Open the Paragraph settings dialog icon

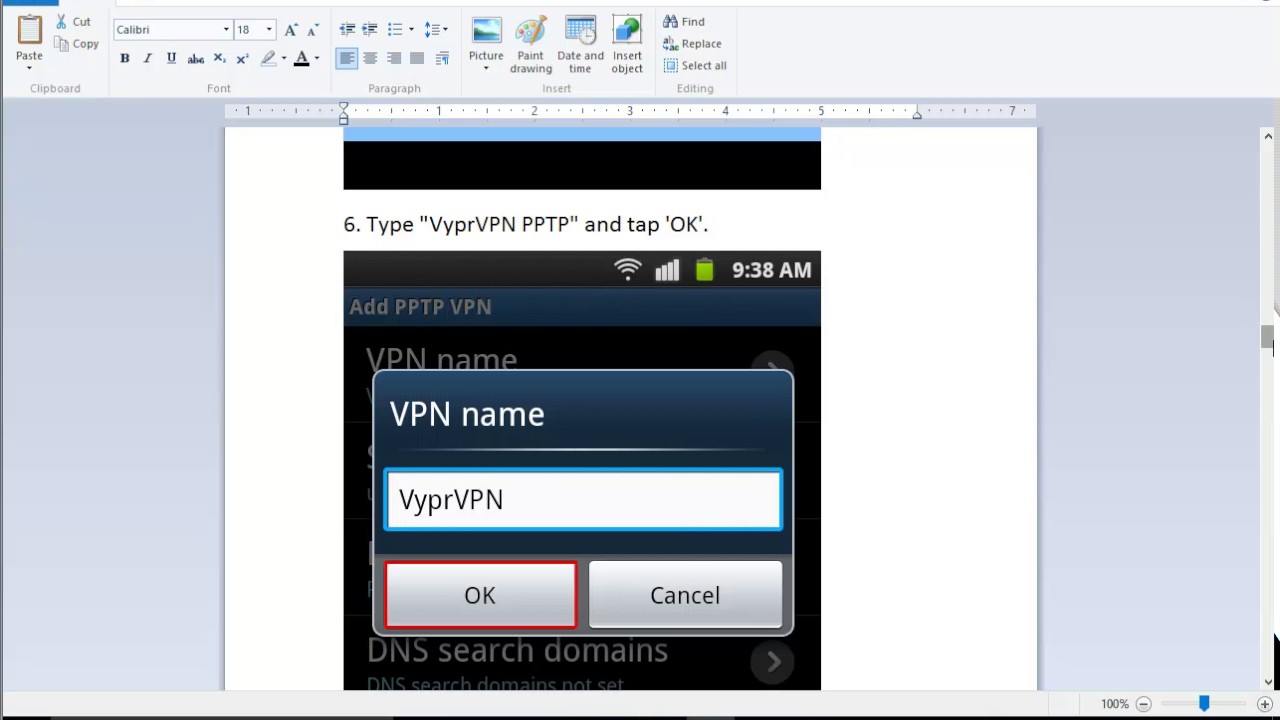tap(443, 59)
